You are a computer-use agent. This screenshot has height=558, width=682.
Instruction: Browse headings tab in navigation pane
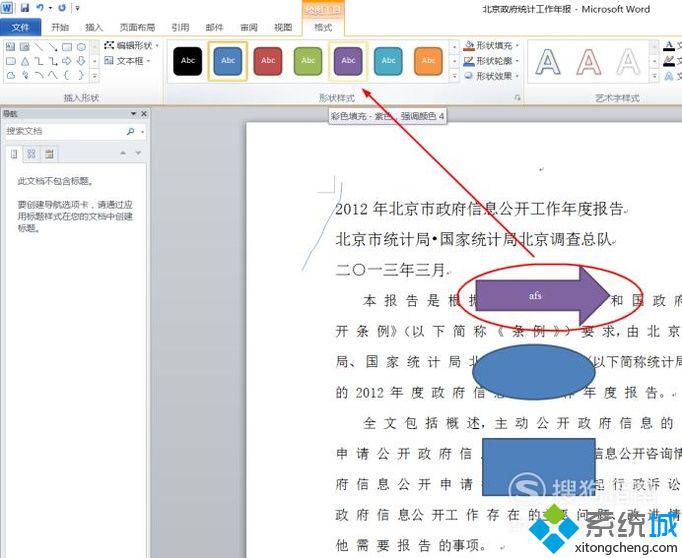(x=14, y=154)
